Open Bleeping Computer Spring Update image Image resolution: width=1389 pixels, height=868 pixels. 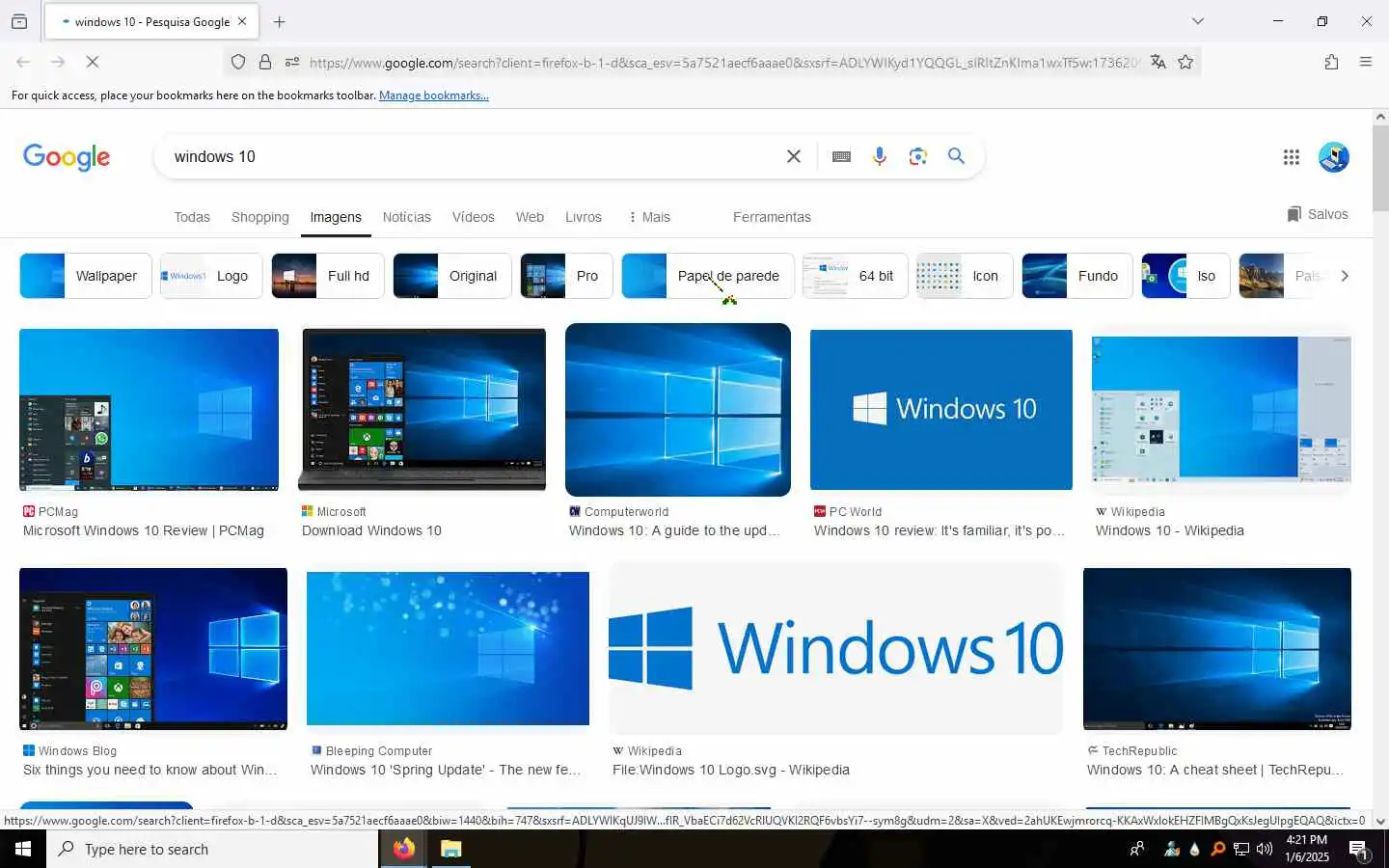click(448, 649)
